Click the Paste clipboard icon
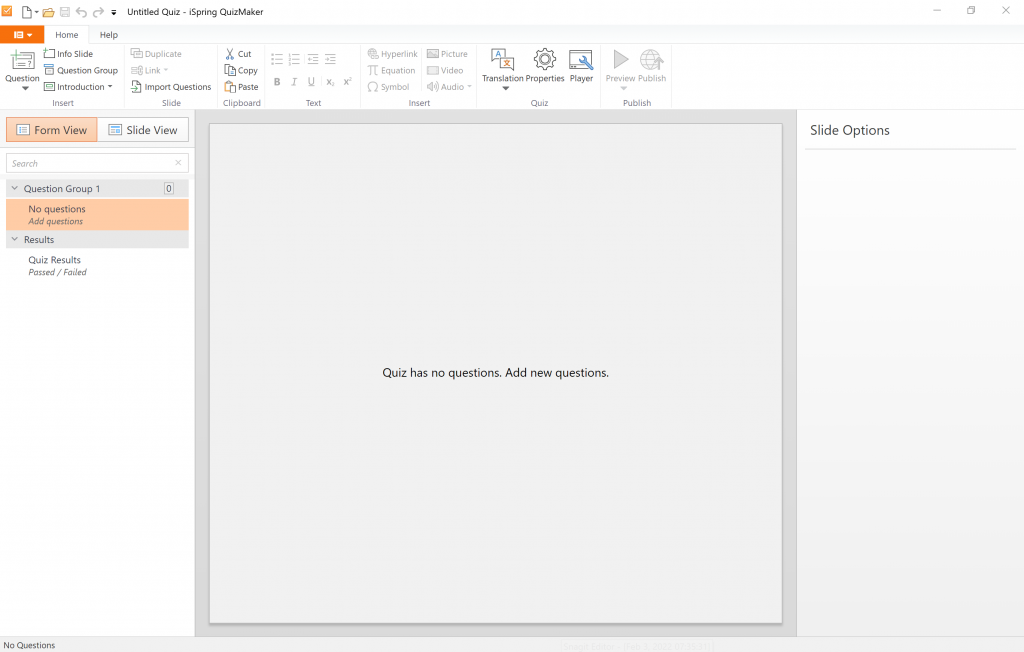Viewport: 1024px width, 652px height. click(x=230, y=87)
